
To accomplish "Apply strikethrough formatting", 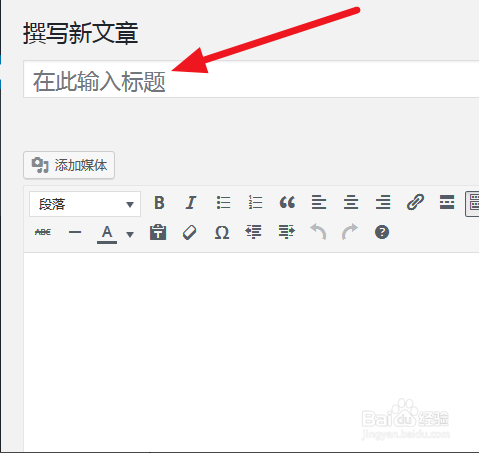I will point(43,232).
